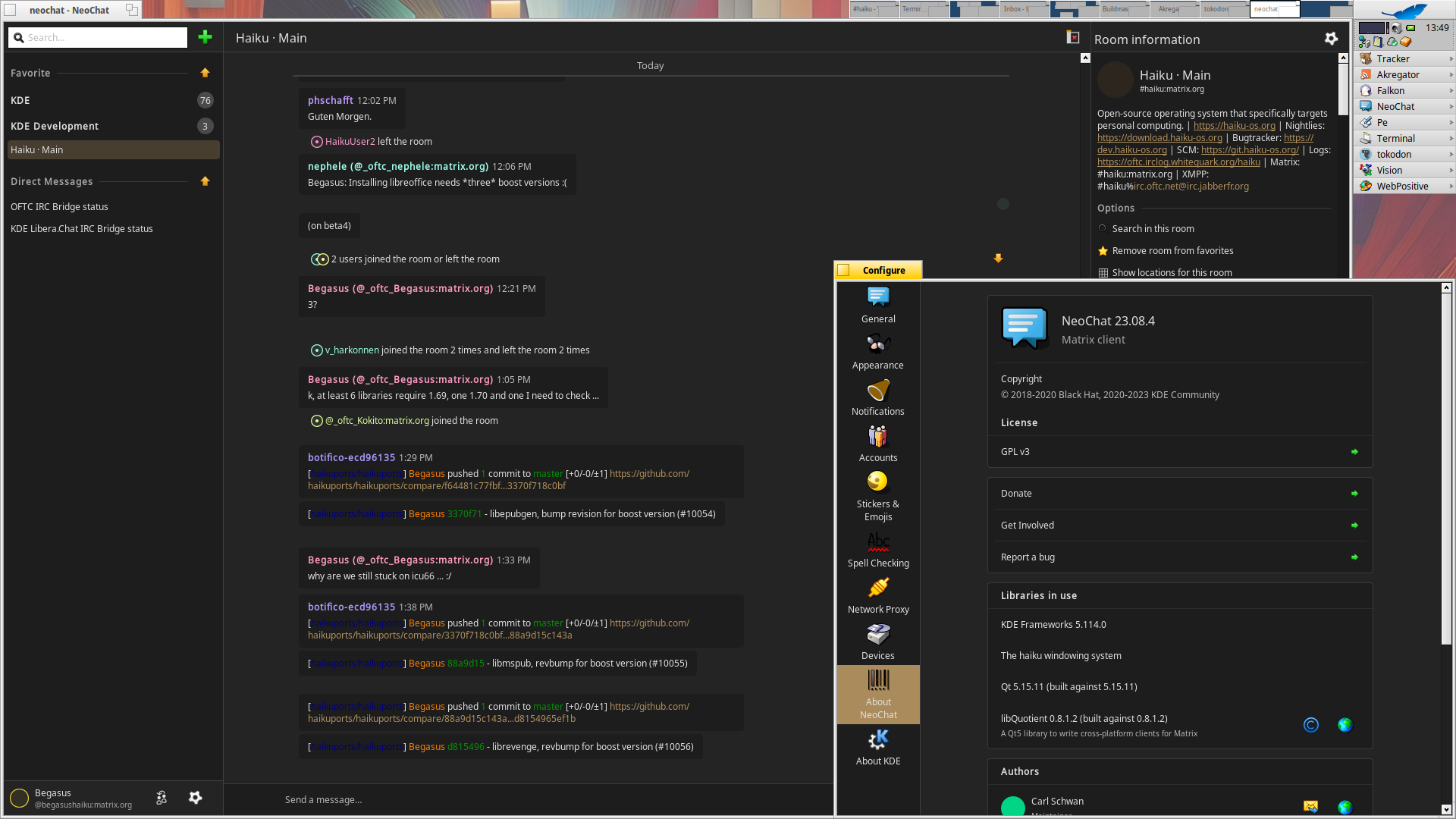Click Remove room from favorites

[x=1213, y=251]
